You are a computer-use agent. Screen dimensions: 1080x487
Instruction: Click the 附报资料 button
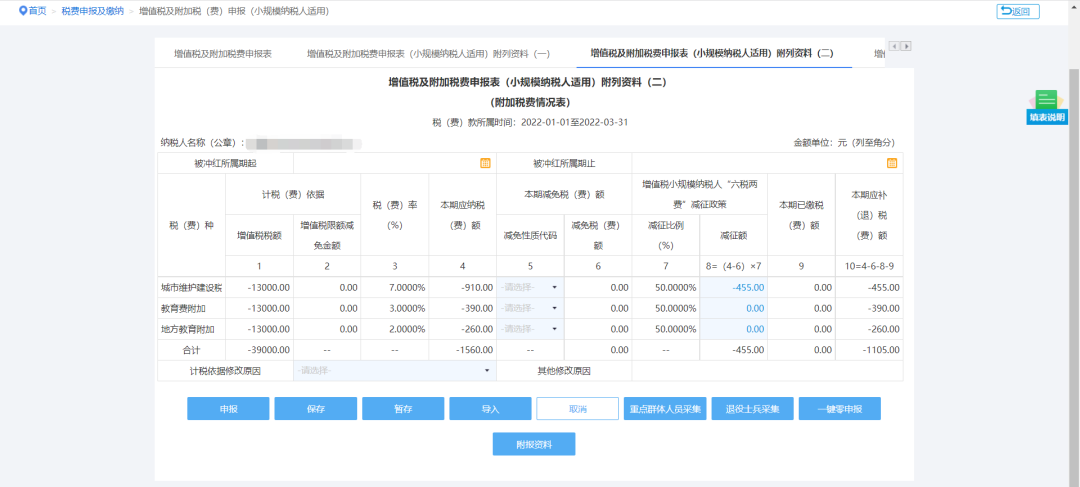[x=534, y=444]
